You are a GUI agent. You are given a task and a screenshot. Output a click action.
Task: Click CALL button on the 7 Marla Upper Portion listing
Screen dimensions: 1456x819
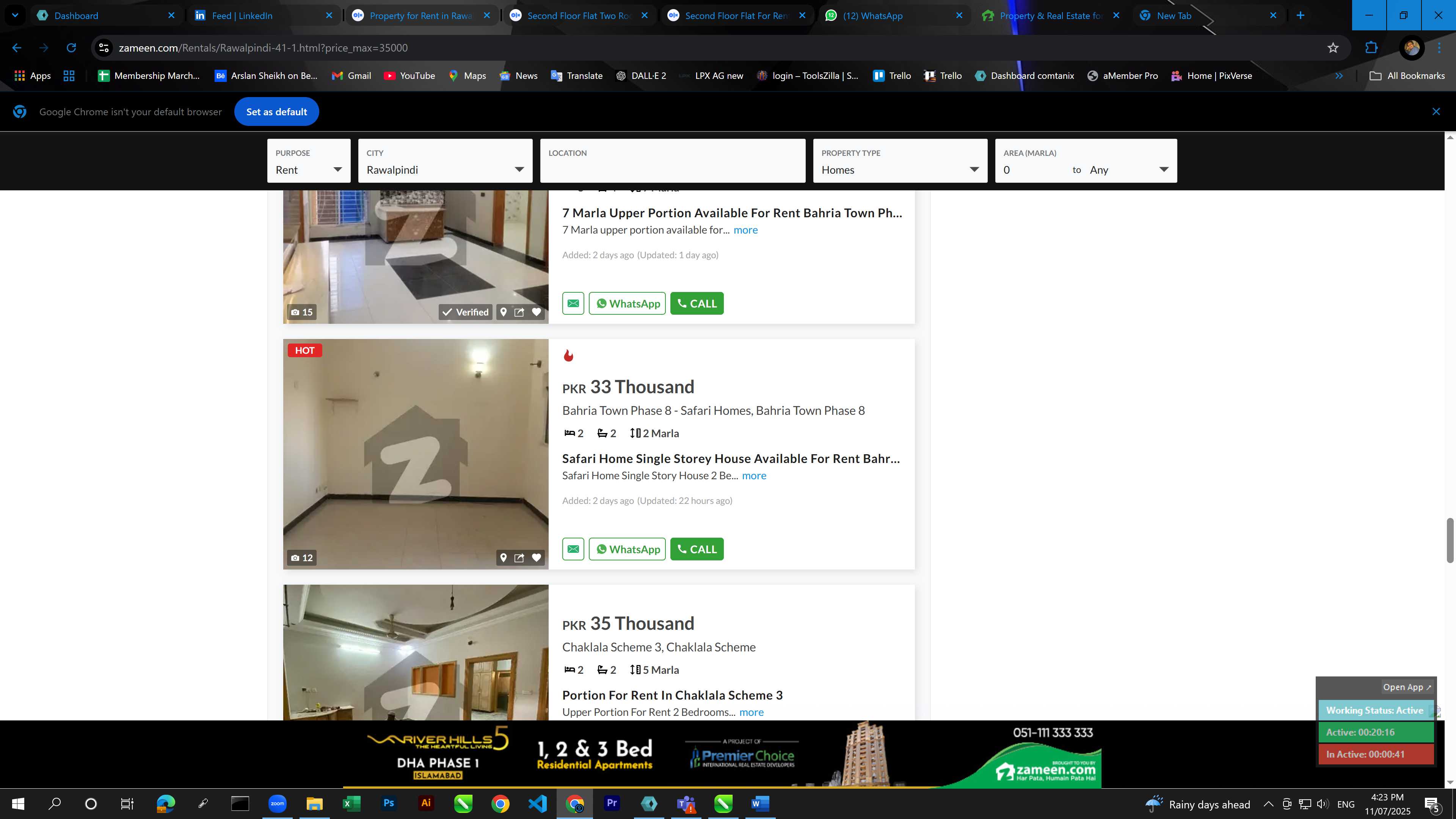[697, 303]
